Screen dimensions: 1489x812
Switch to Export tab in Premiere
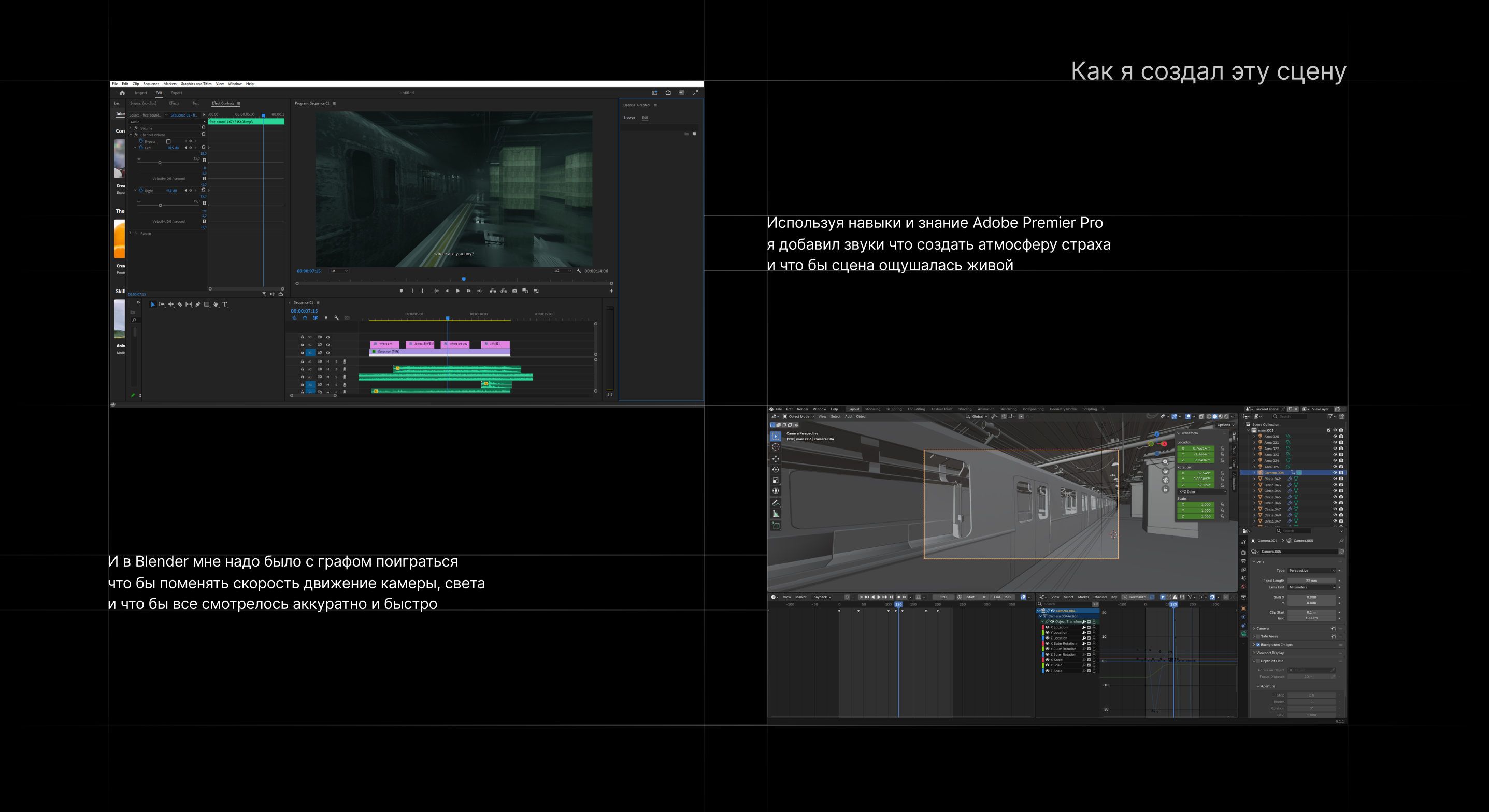[x=176, y=93]
